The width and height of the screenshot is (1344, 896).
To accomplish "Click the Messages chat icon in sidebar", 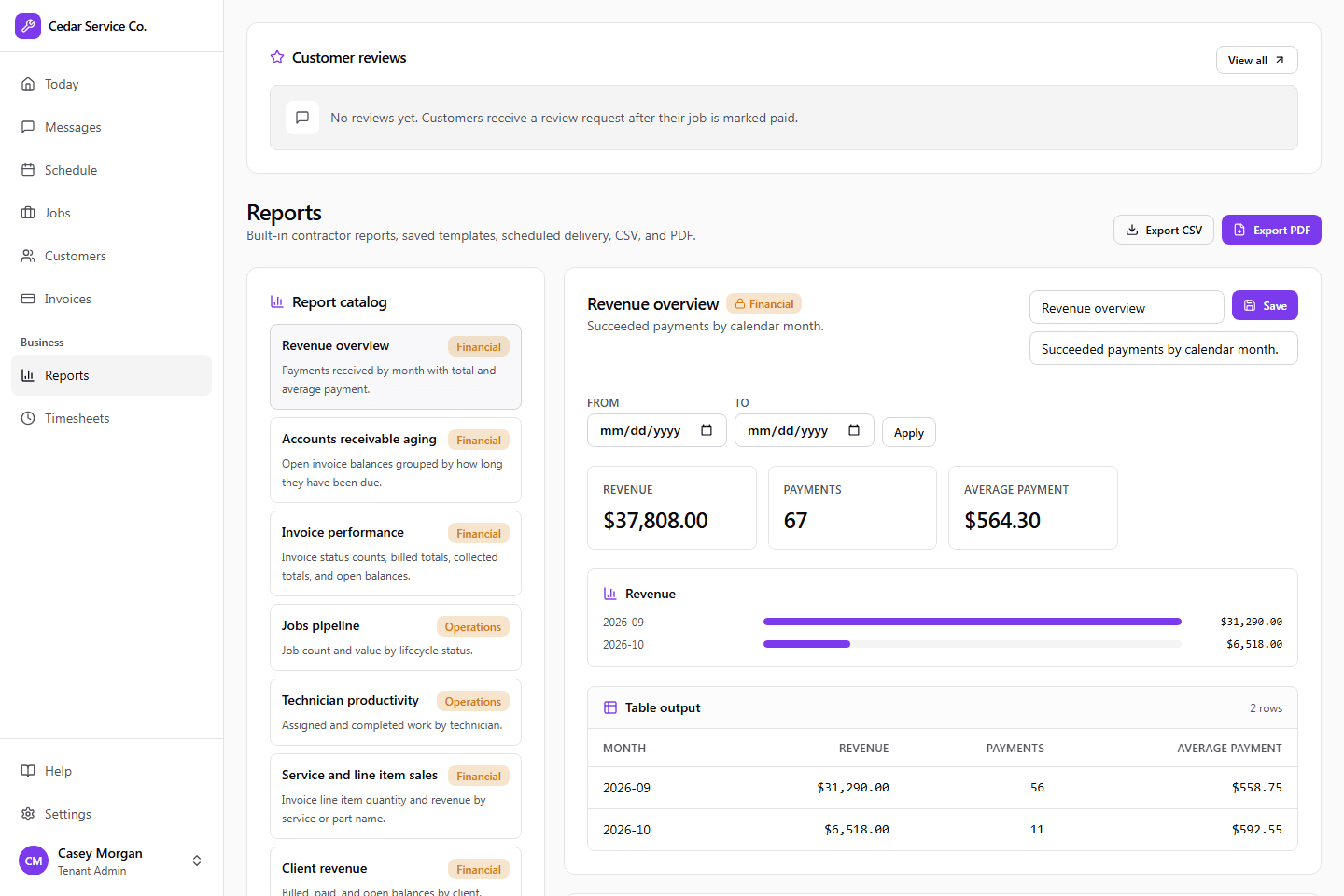I will click(28, 127).
